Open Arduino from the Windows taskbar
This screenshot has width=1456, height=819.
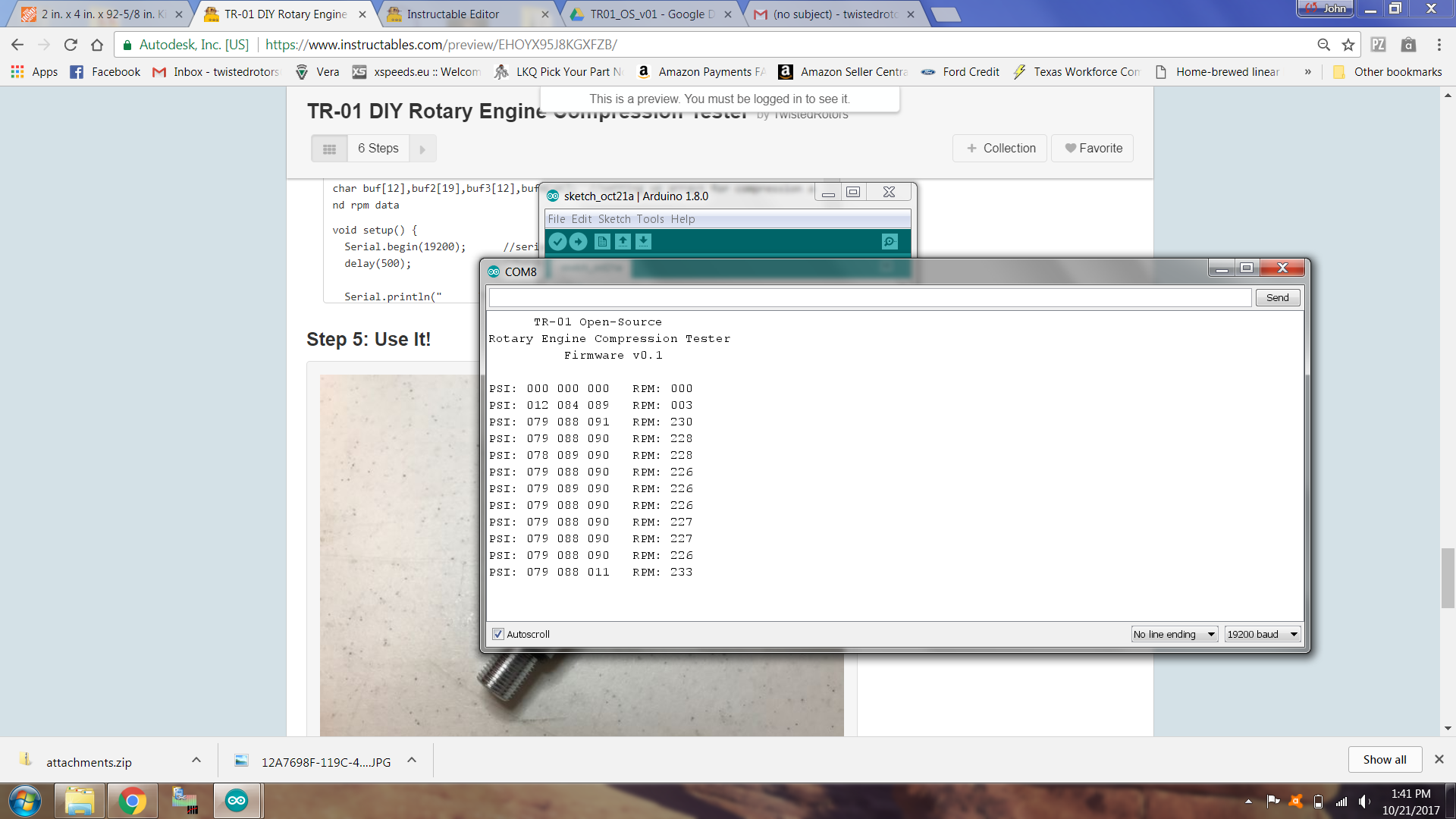pyautogui.click(x=237, y=801)
